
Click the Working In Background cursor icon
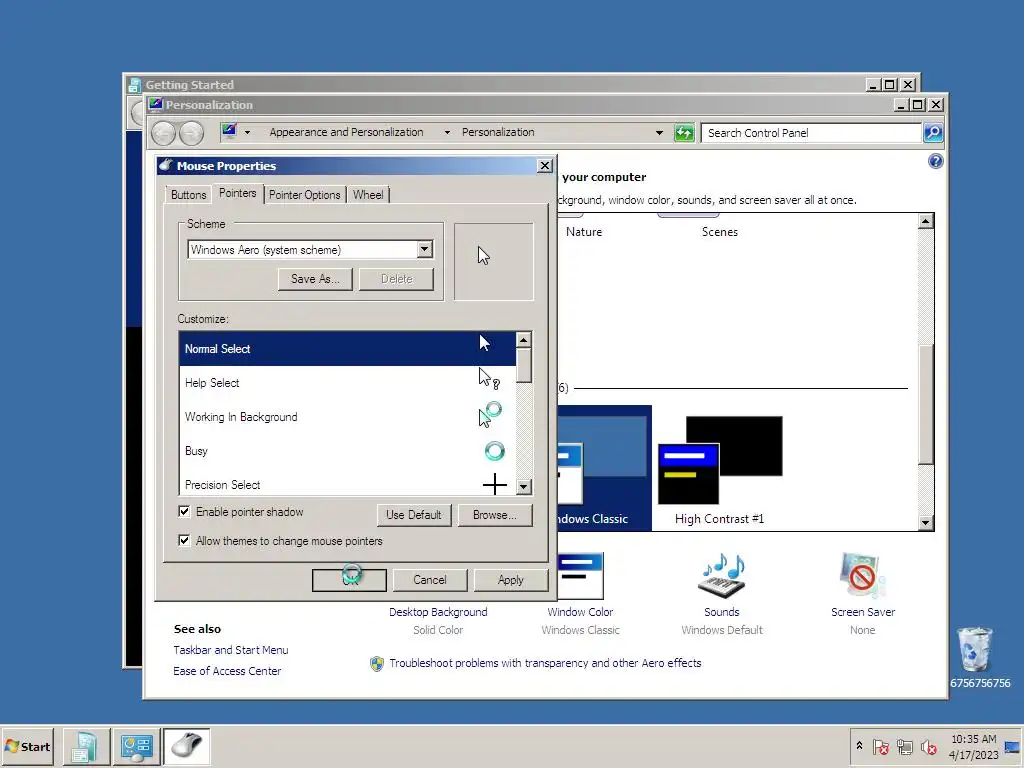pos(490,415)
